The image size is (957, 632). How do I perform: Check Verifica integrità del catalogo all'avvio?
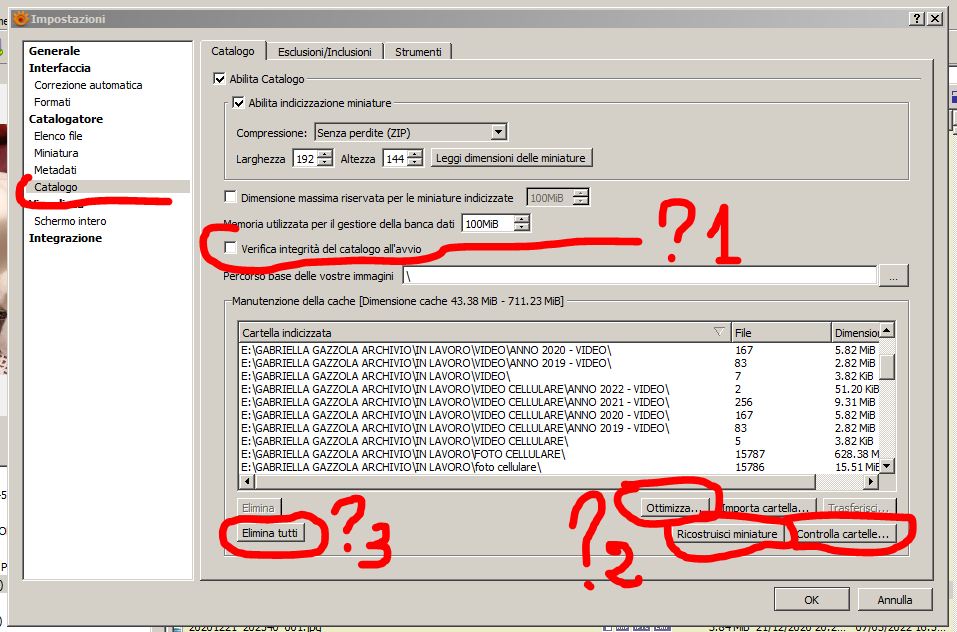(230, 248)
